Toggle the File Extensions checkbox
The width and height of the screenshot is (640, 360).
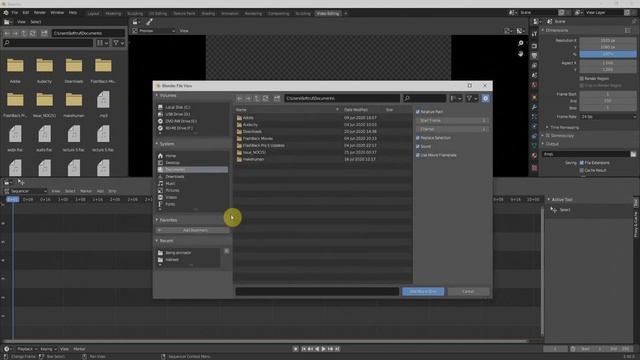[582, 163]
